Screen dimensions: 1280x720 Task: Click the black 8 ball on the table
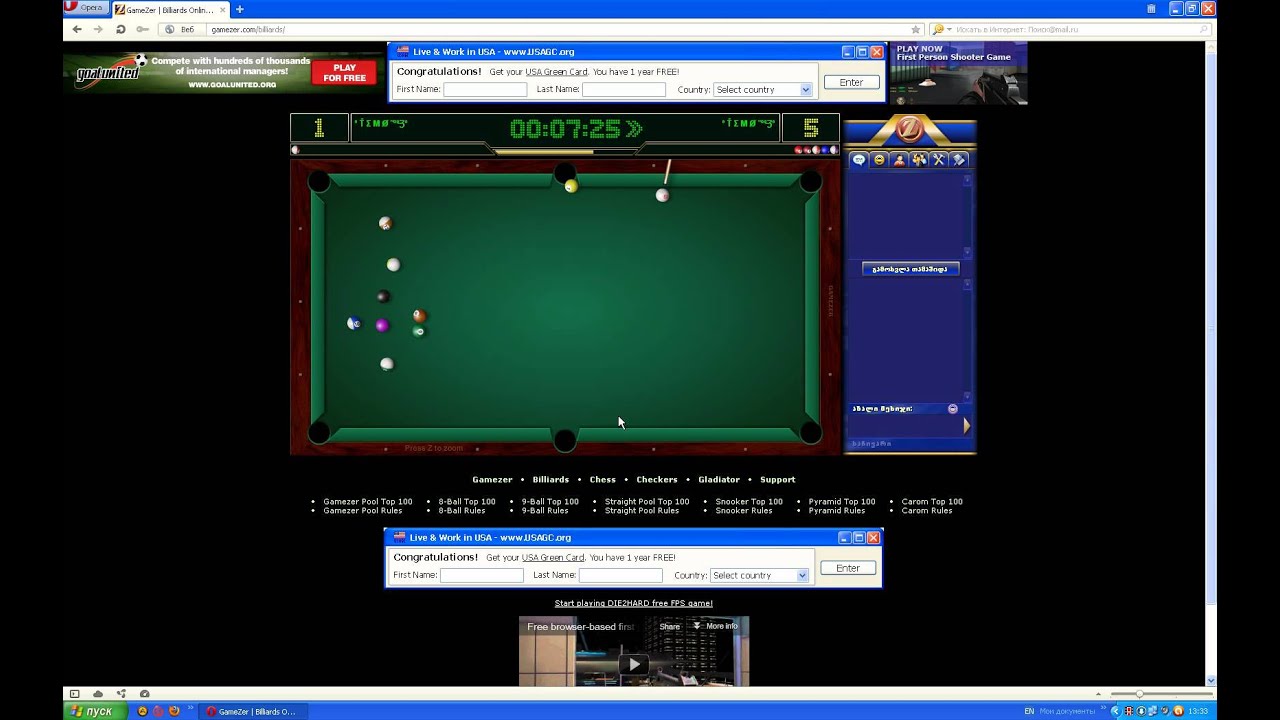point(383,296)
